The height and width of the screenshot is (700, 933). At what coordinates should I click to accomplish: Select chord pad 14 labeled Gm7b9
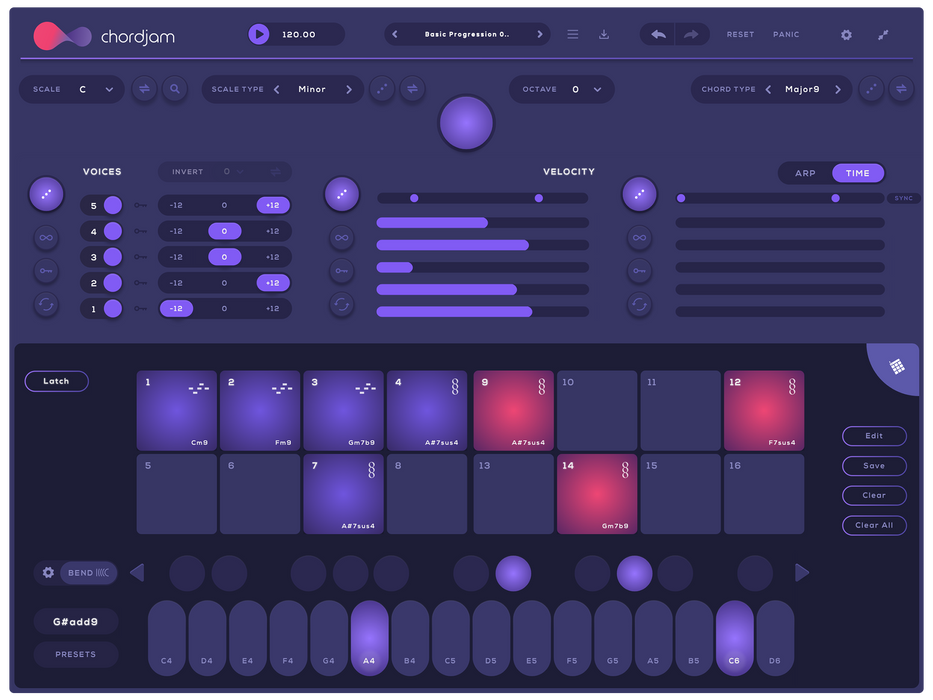(x=597, y=494)
